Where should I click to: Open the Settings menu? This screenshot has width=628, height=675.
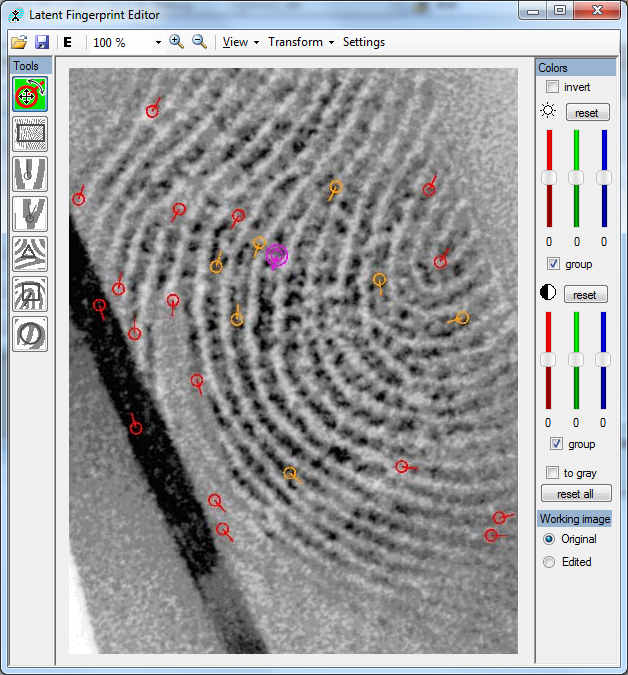364,42
